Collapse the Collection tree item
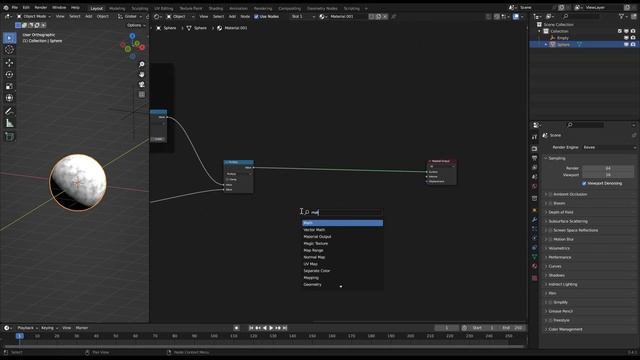Image resolution: width=640 pixels, height=360 pixels. [540, 31]
